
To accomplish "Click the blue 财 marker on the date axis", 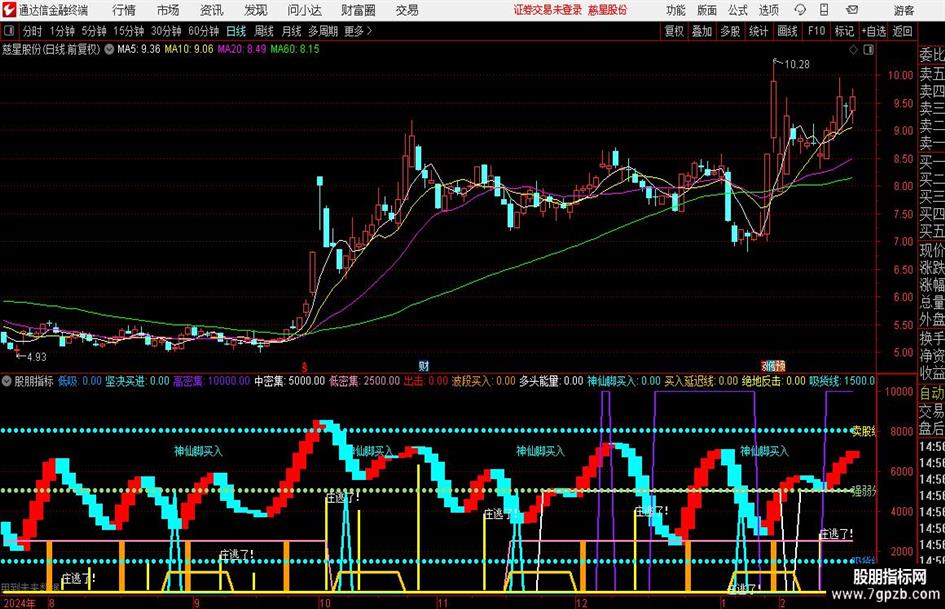I will pos(424,366).
